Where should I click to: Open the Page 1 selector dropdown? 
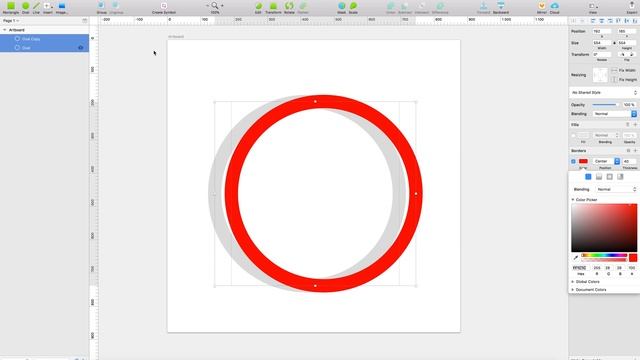(x=11, y=20)
